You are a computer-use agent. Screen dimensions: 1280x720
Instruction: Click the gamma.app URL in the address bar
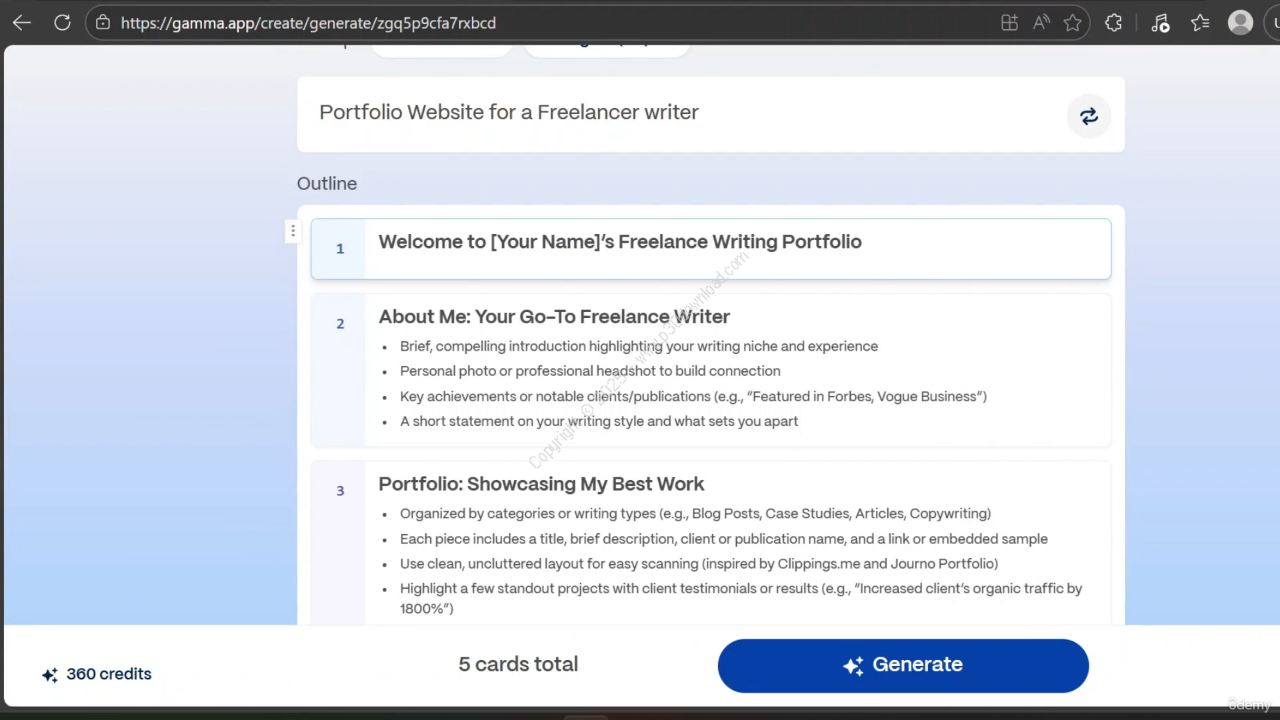[x=308, y=23]
